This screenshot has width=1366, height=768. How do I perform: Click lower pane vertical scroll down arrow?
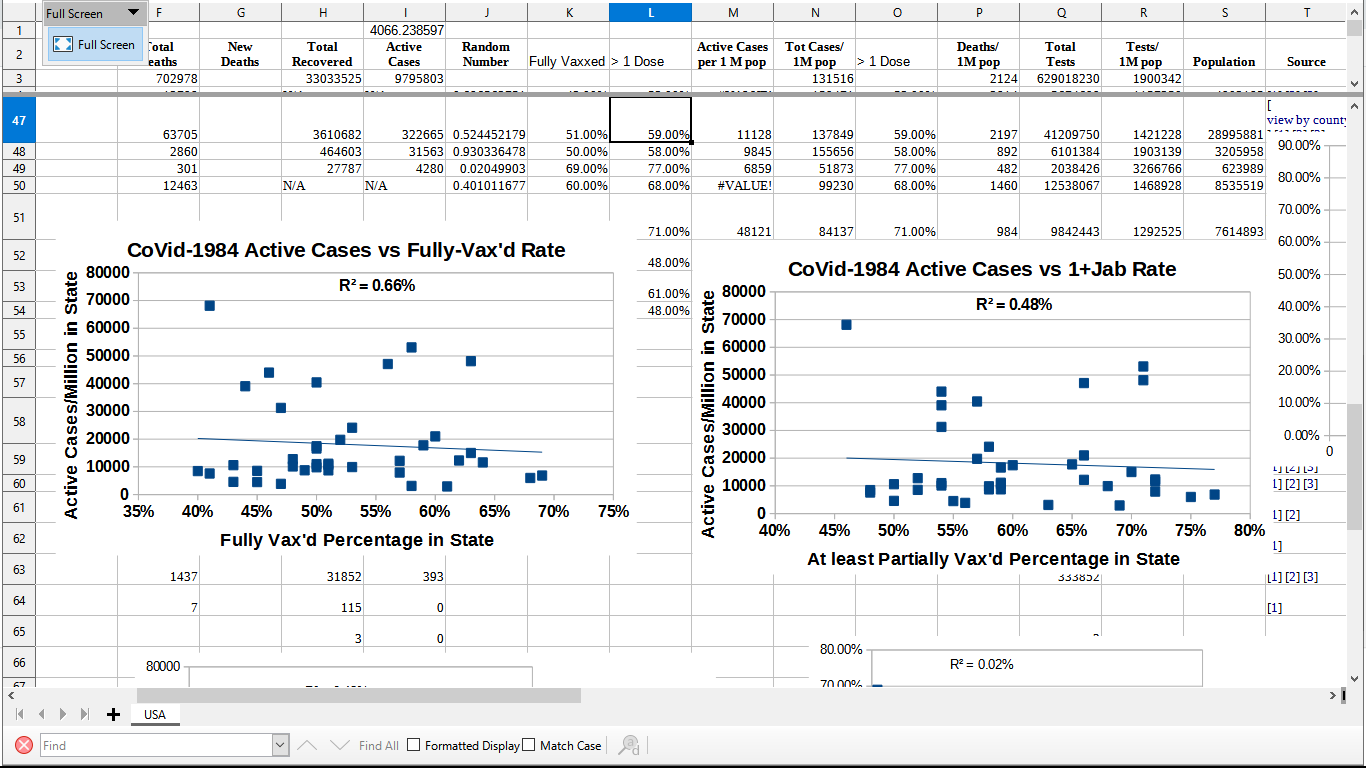(x=1355, y=678)
